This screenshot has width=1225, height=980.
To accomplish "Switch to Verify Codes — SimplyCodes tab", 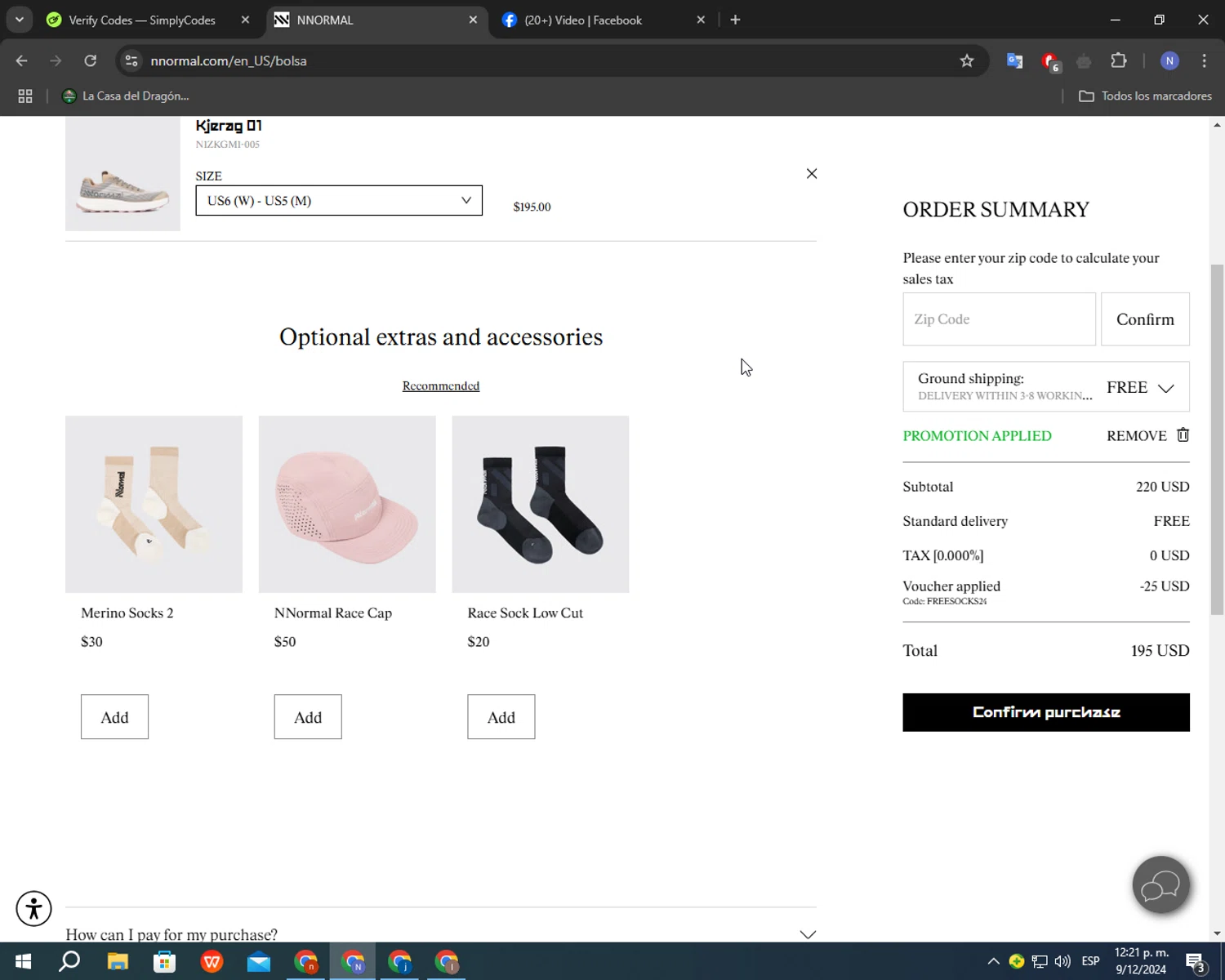I will (x=142, y=20).
